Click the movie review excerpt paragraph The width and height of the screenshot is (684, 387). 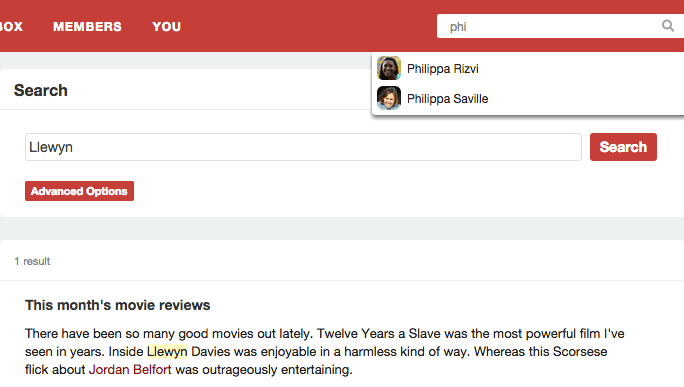pos(325,352)
